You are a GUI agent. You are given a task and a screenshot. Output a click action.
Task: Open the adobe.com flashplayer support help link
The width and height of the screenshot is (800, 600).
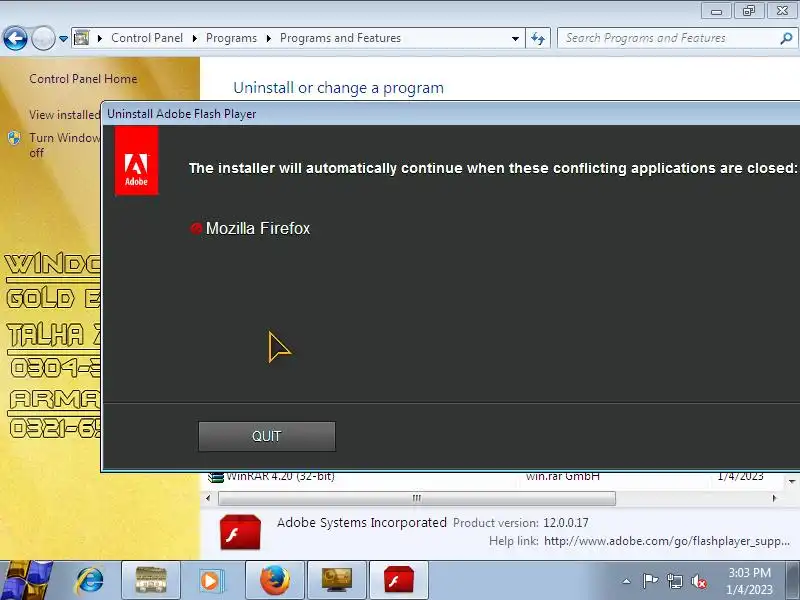pyautogui.click(x=667, y=541)
